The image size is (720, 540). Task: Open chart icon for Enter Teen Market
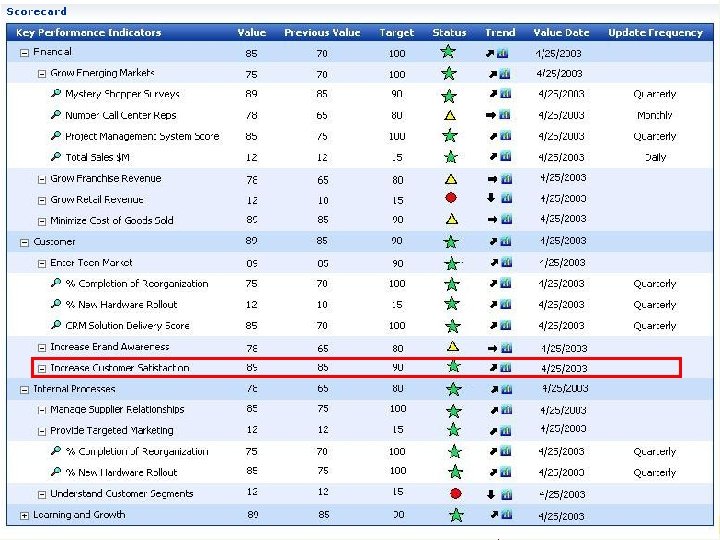[x=506, y=262]
